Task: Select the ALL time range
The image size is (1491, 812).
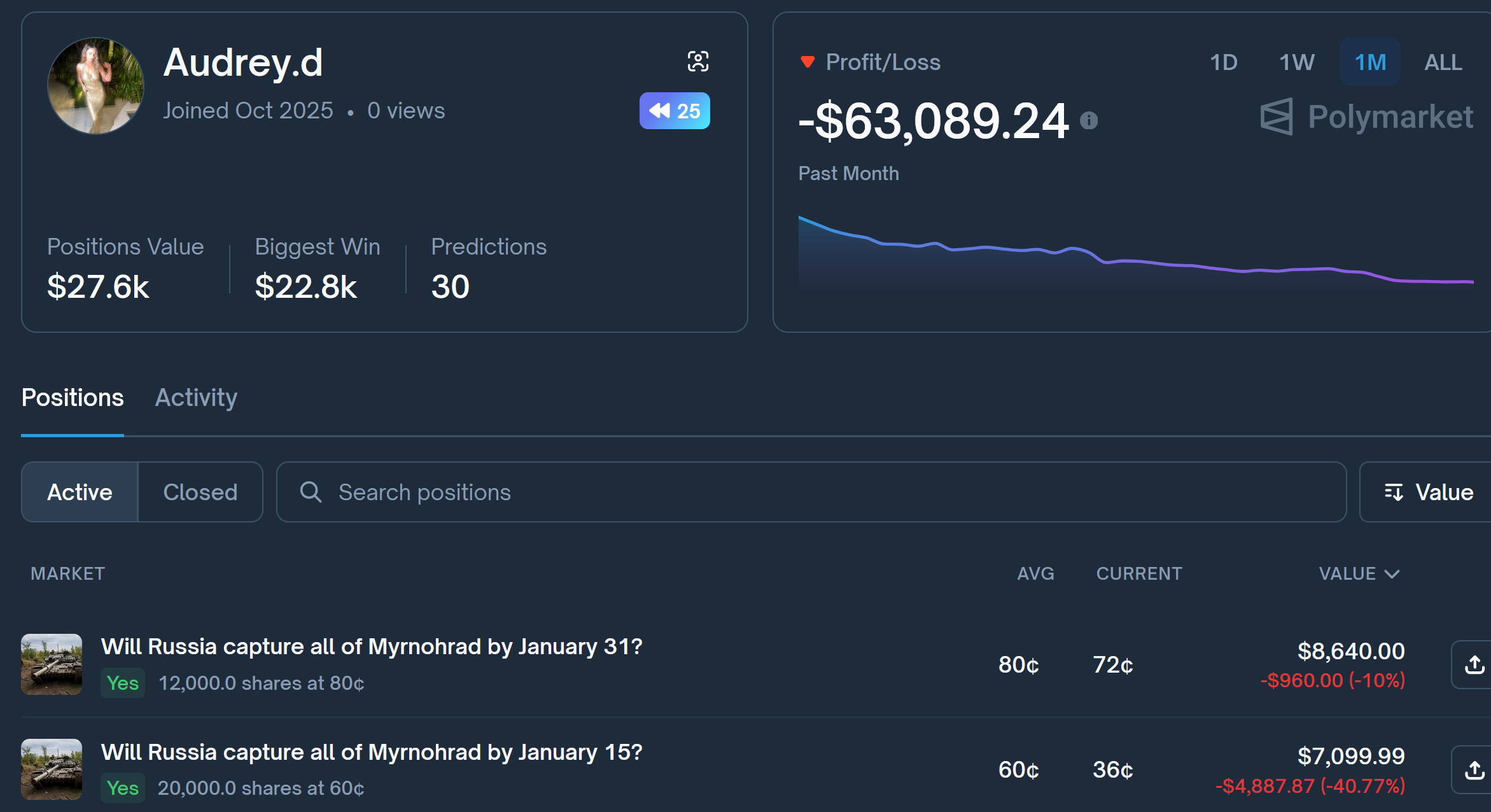Action: (x=1443, y=62)
